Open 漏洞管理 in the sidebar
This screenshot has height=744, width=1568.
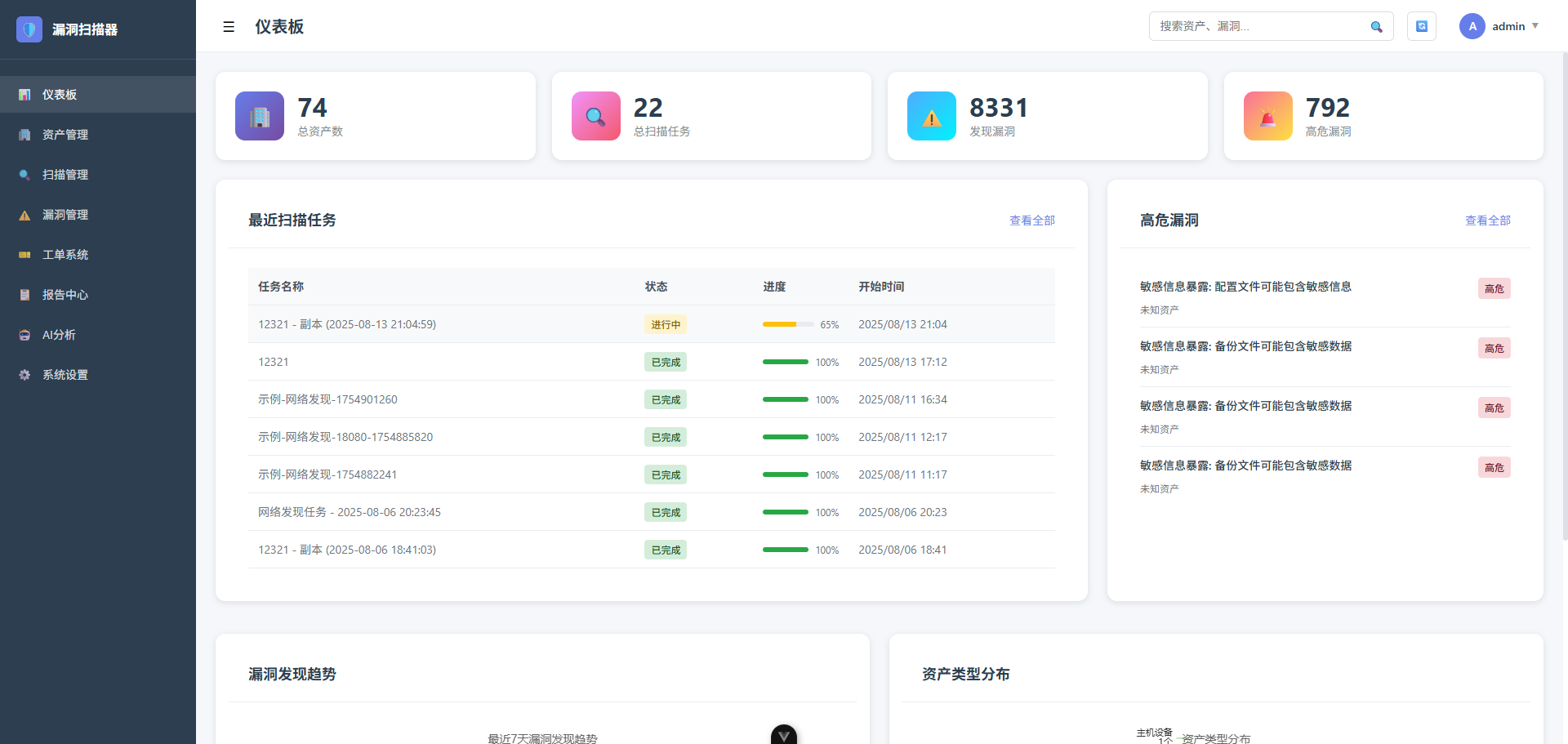(x=65, y=215)
